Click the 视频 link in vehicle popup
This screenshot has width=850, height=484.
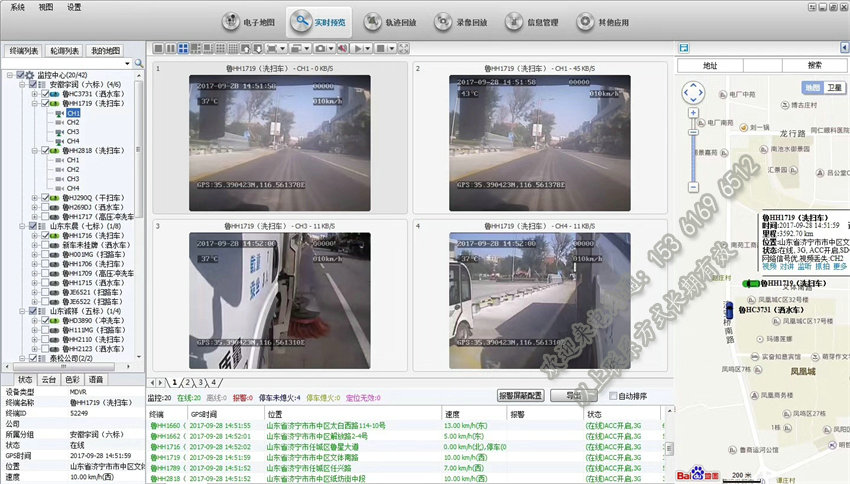769,266
